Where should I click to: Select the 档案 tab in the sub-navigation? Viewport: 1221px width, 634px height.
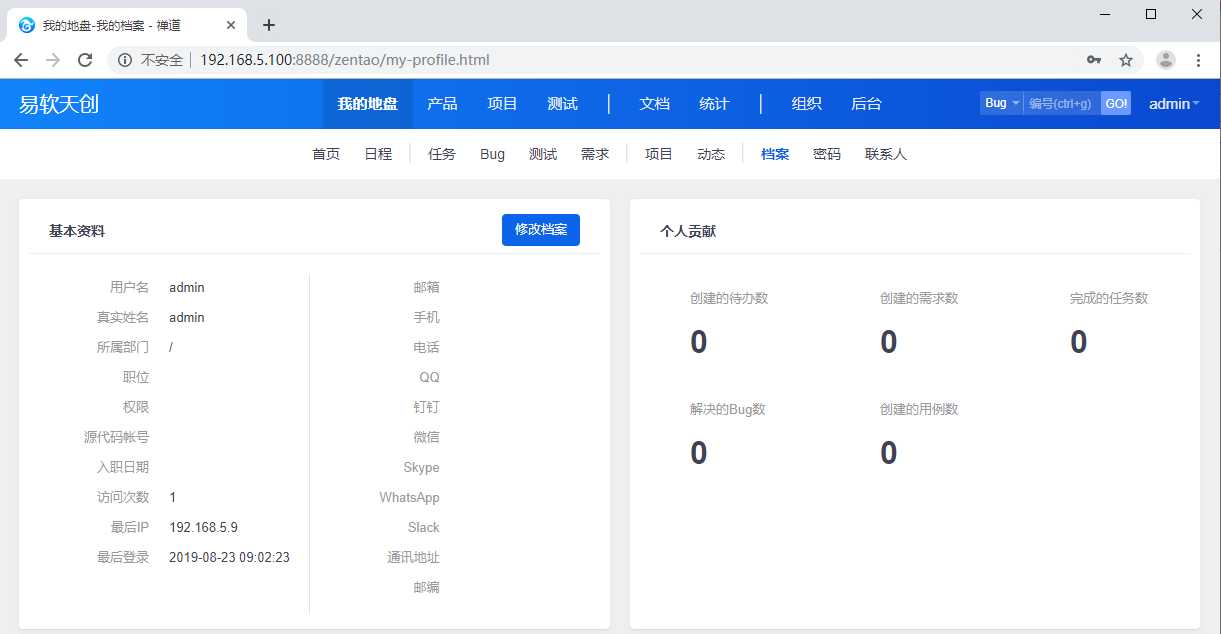point(774,153)
